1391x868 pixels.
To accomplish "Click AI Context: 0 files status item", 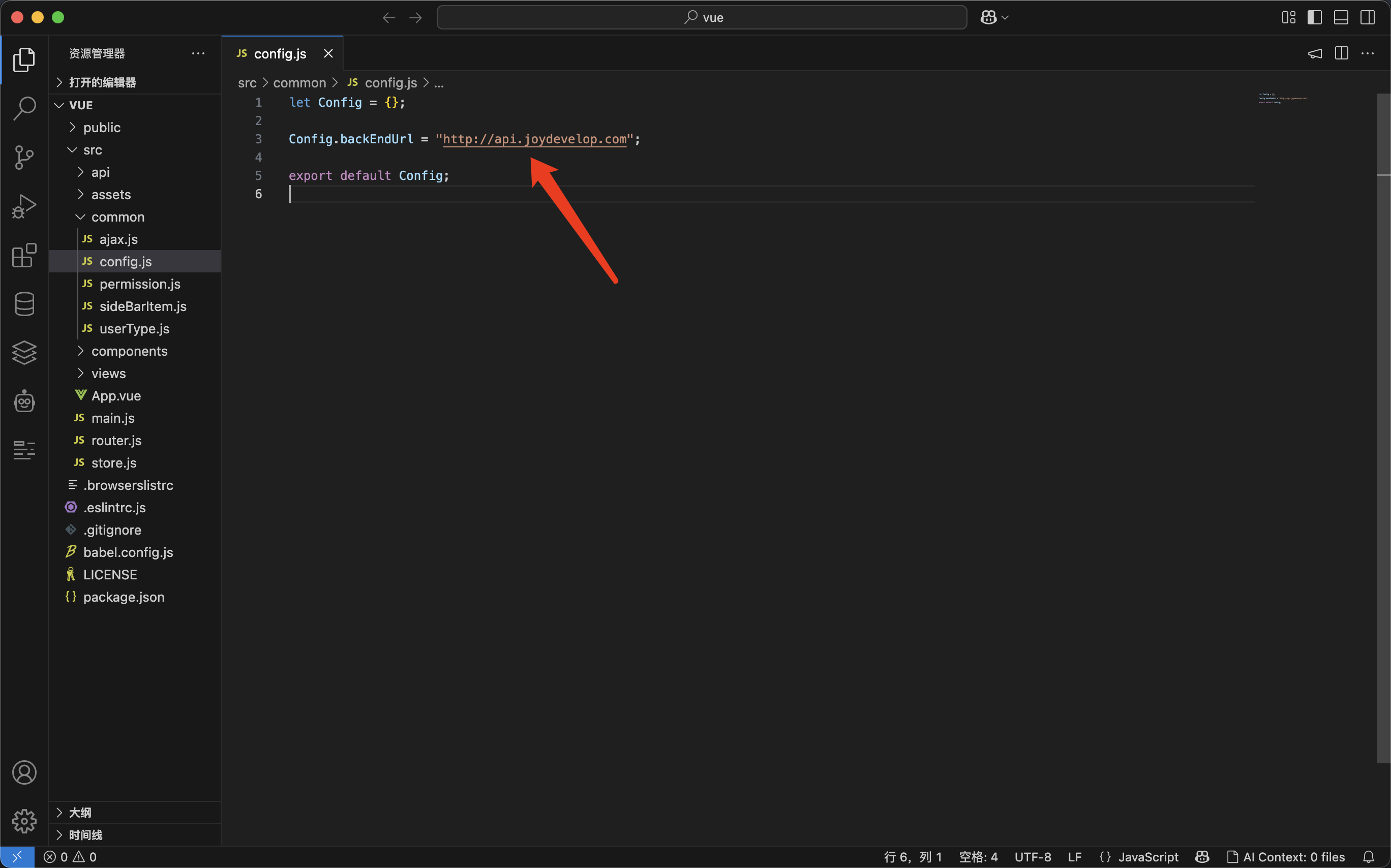I will tap(1286, 856).
